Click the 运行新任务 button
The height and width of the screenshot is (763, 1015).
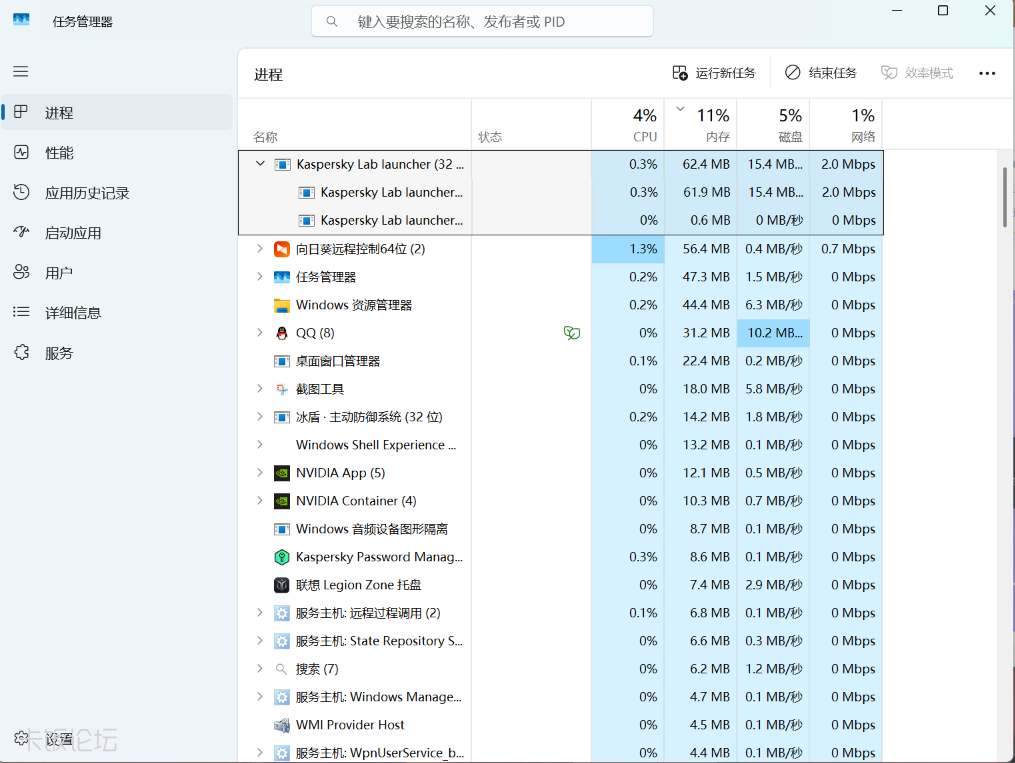click(x=714, y=73)
